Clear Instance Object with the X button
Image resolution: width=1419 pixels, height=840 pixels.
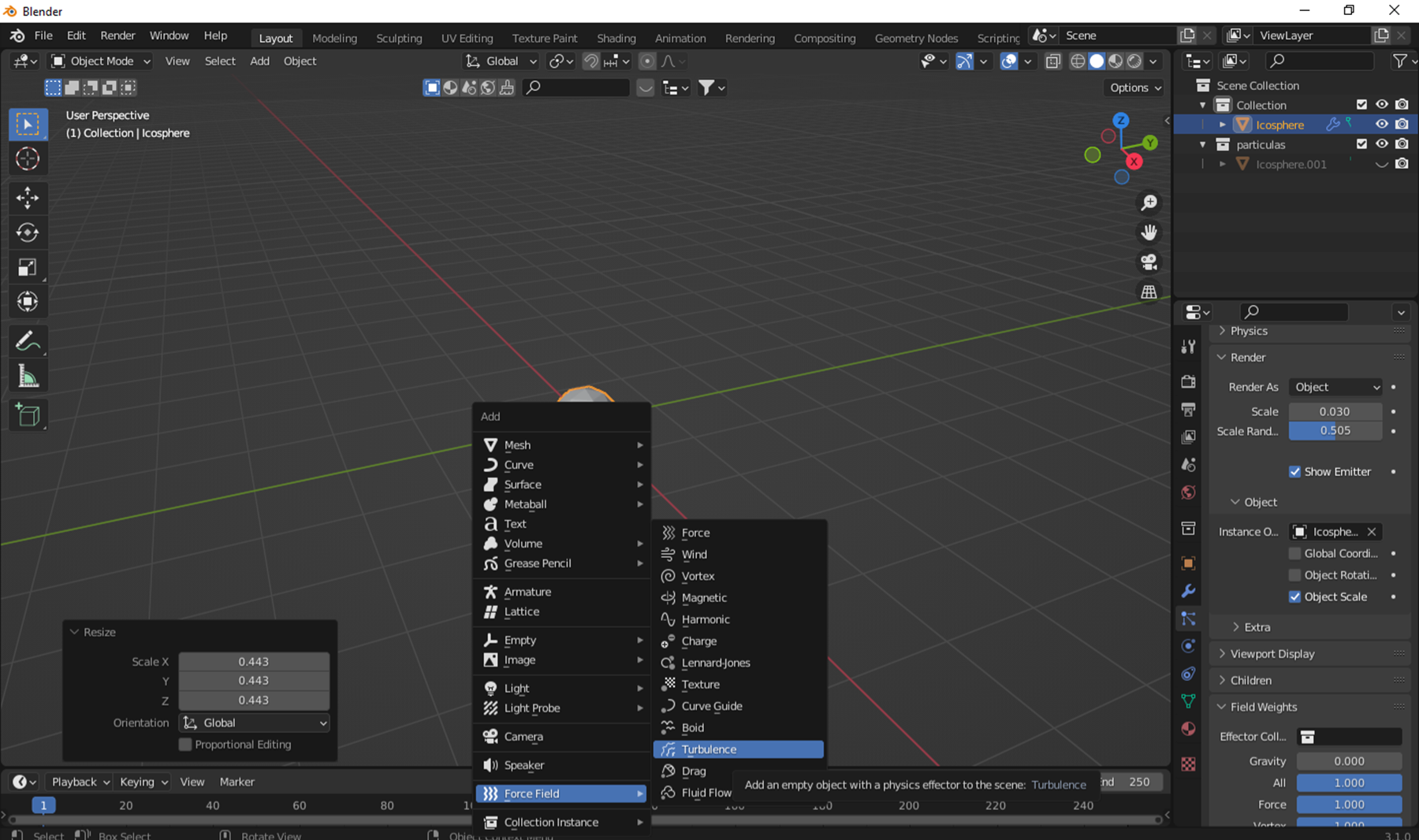[x=1372, y=532]
